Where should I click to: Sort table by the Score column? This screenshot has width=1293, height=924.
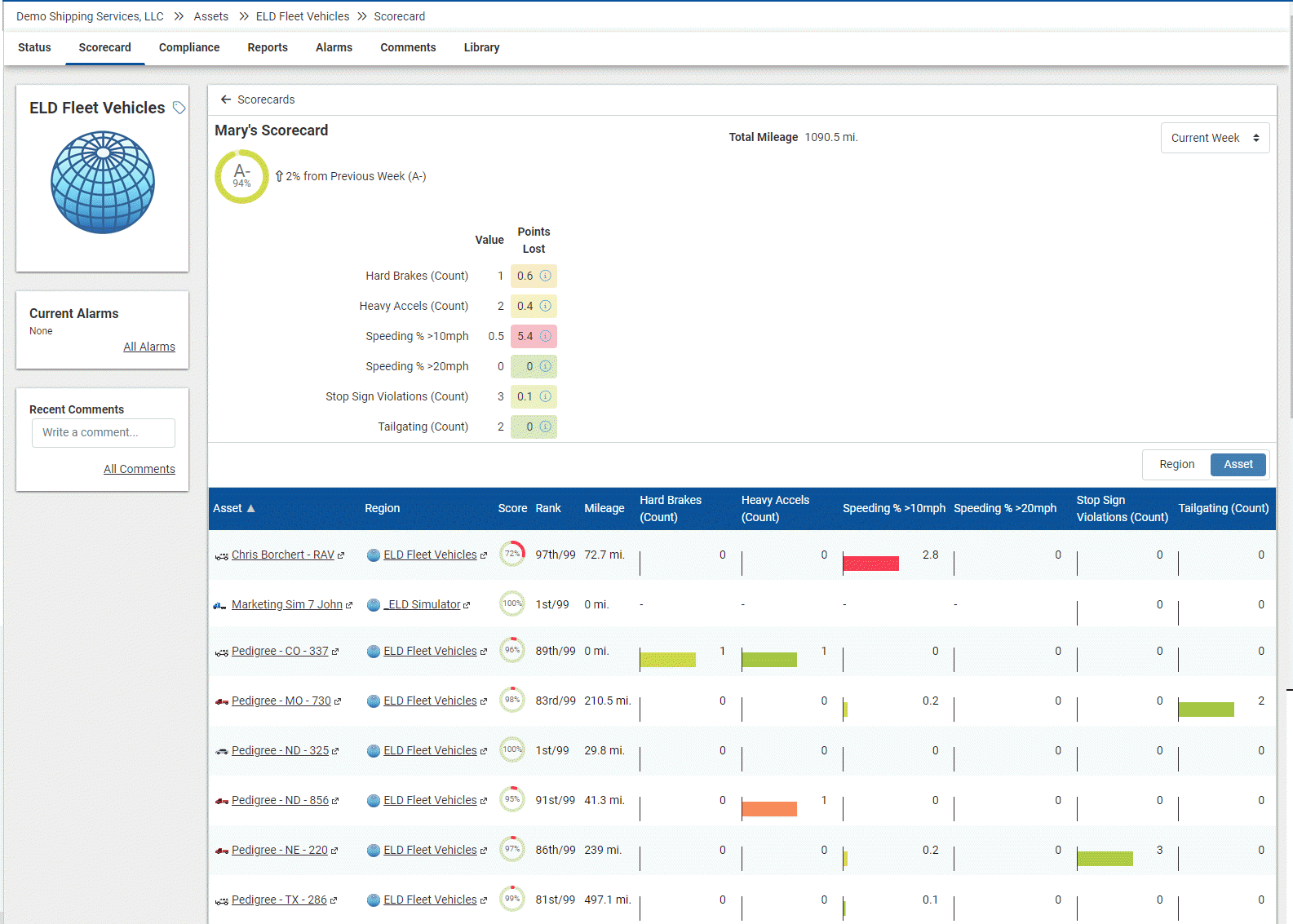(x=512, y=508)
